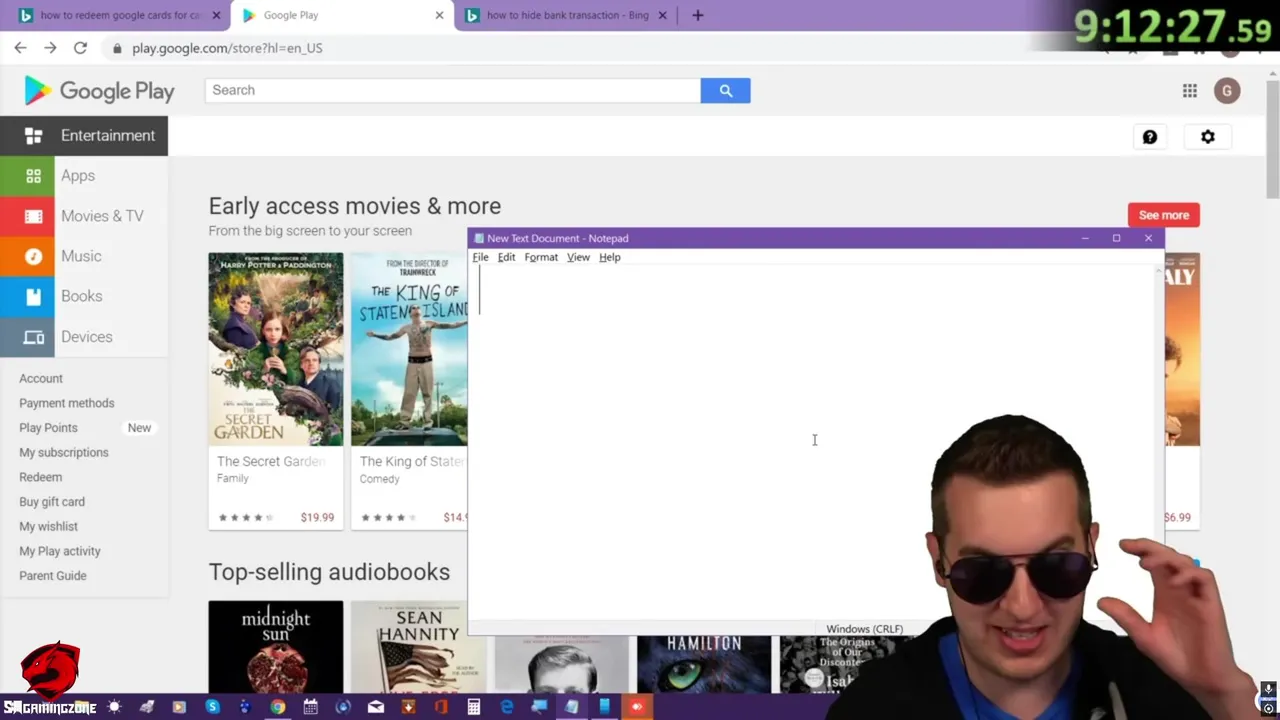Open My Play activity link
The width and height of the screenshot is (1280, 720).
point(60,551)
